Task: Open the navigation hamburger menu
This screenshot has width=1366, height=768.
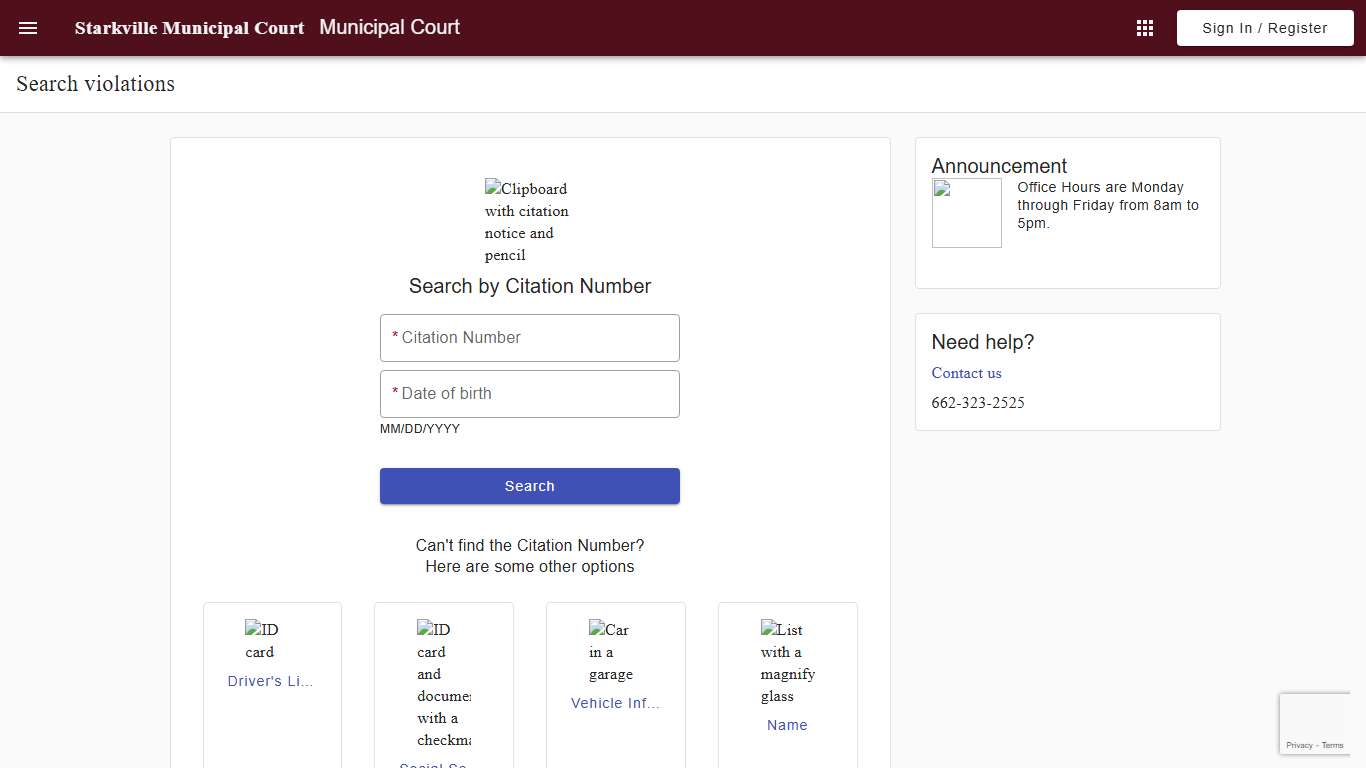Action: click(27, 28)
